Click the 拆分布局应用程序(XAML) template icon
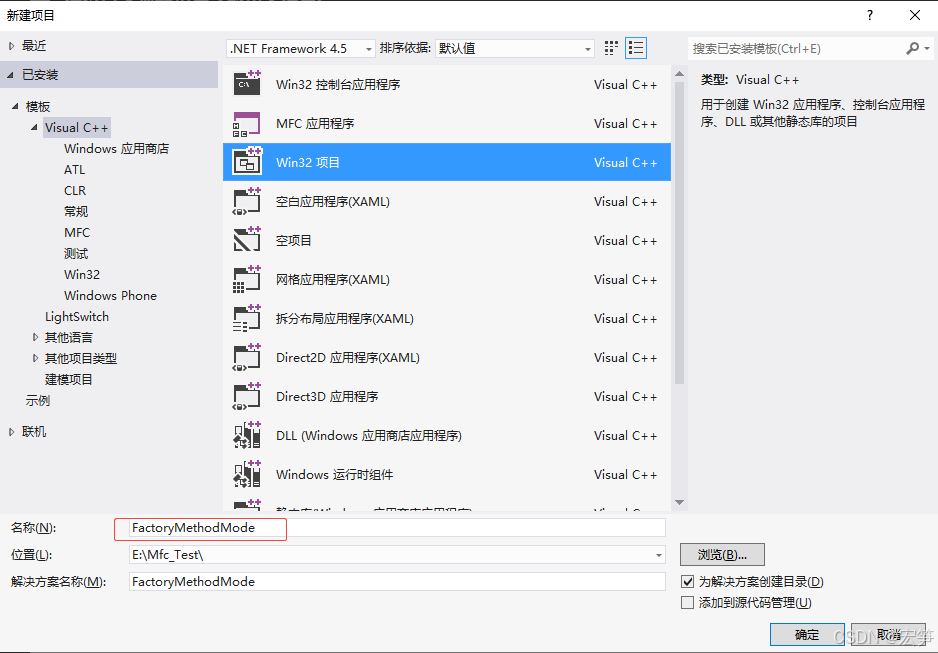The height and width of the screenshot is (653, 938). (247, 318)
